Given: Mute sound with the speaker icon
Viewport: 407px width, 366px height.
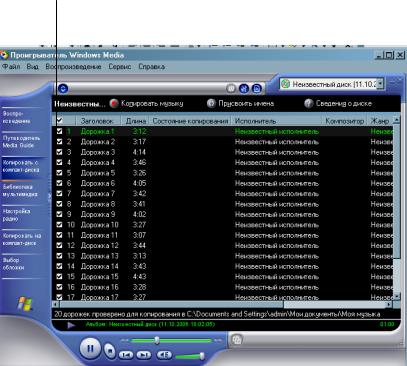Looking at the screenshot, I should [164, 355].
